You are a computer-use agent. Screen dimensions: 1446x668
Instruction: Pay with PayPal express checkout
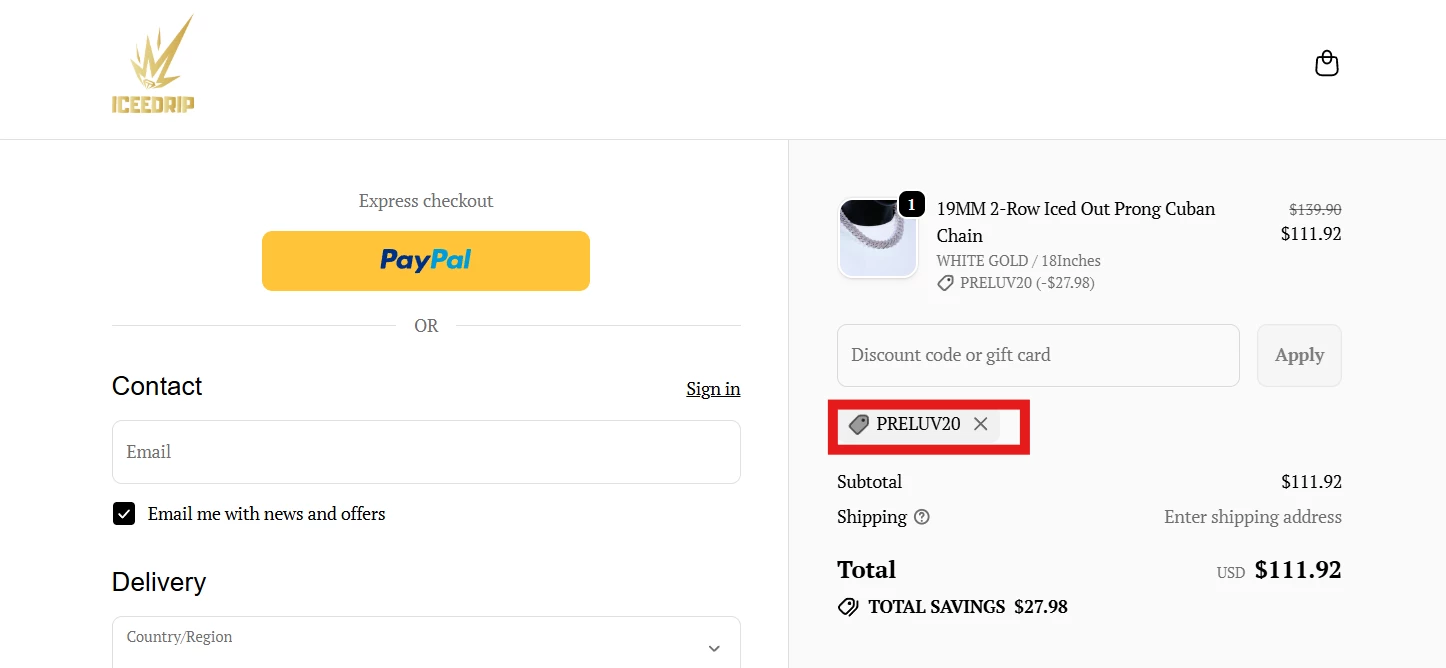click(x=426, y=261)
